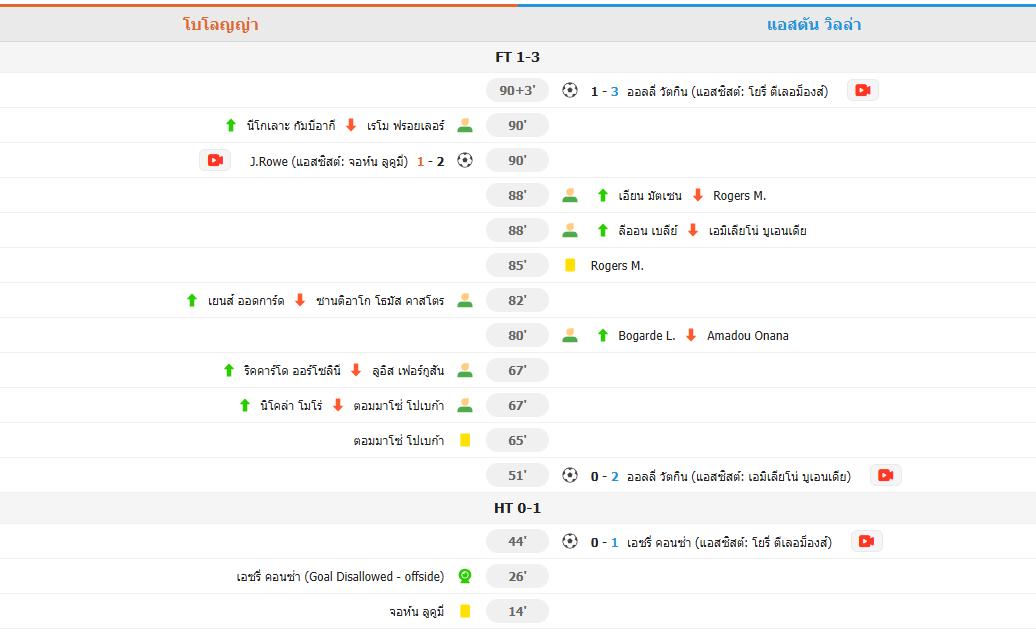Play video of the 90+3' goal

(862, 90)
